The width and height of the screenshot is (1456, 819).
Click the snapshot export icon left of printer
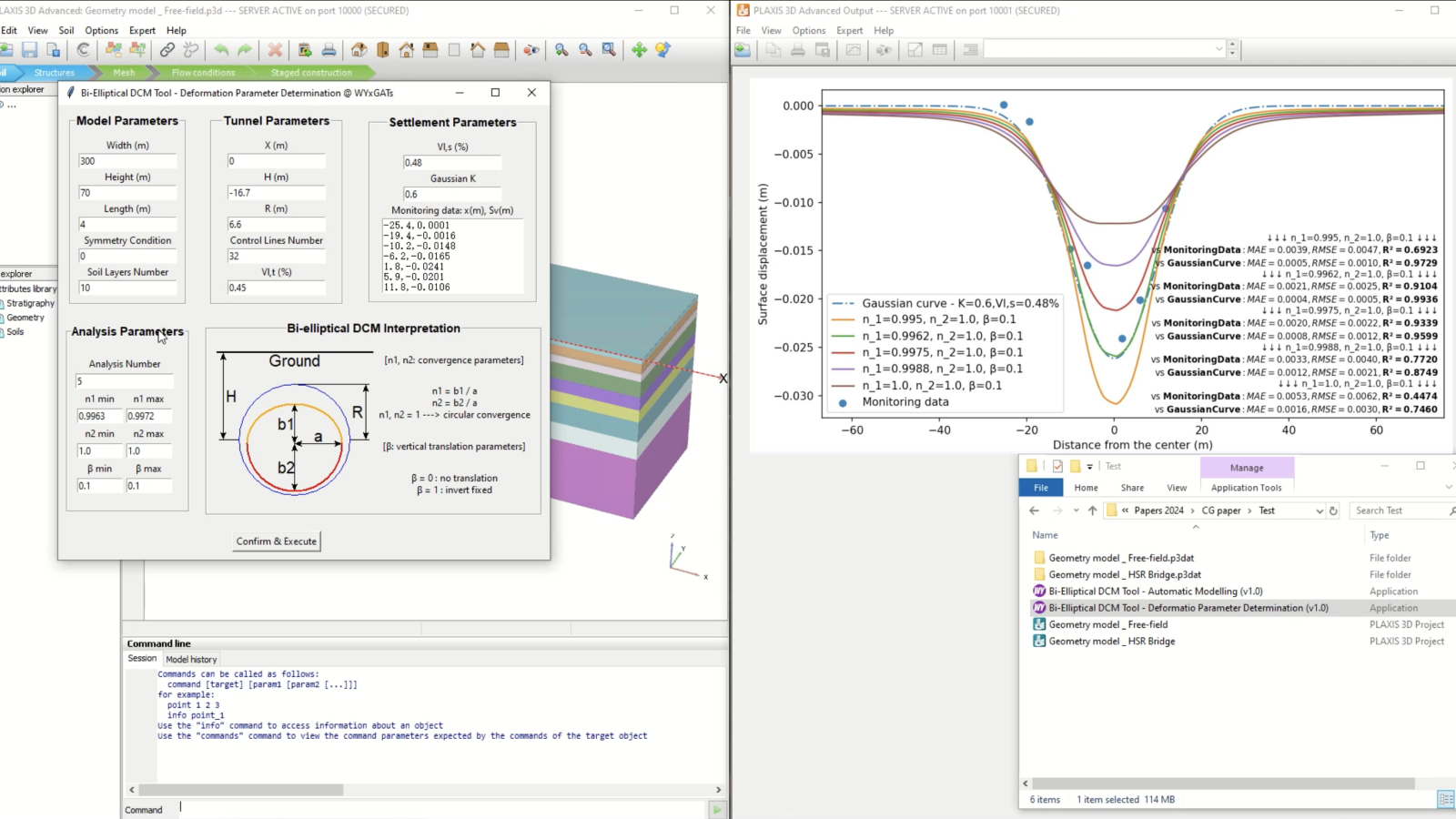click(305, 50)
